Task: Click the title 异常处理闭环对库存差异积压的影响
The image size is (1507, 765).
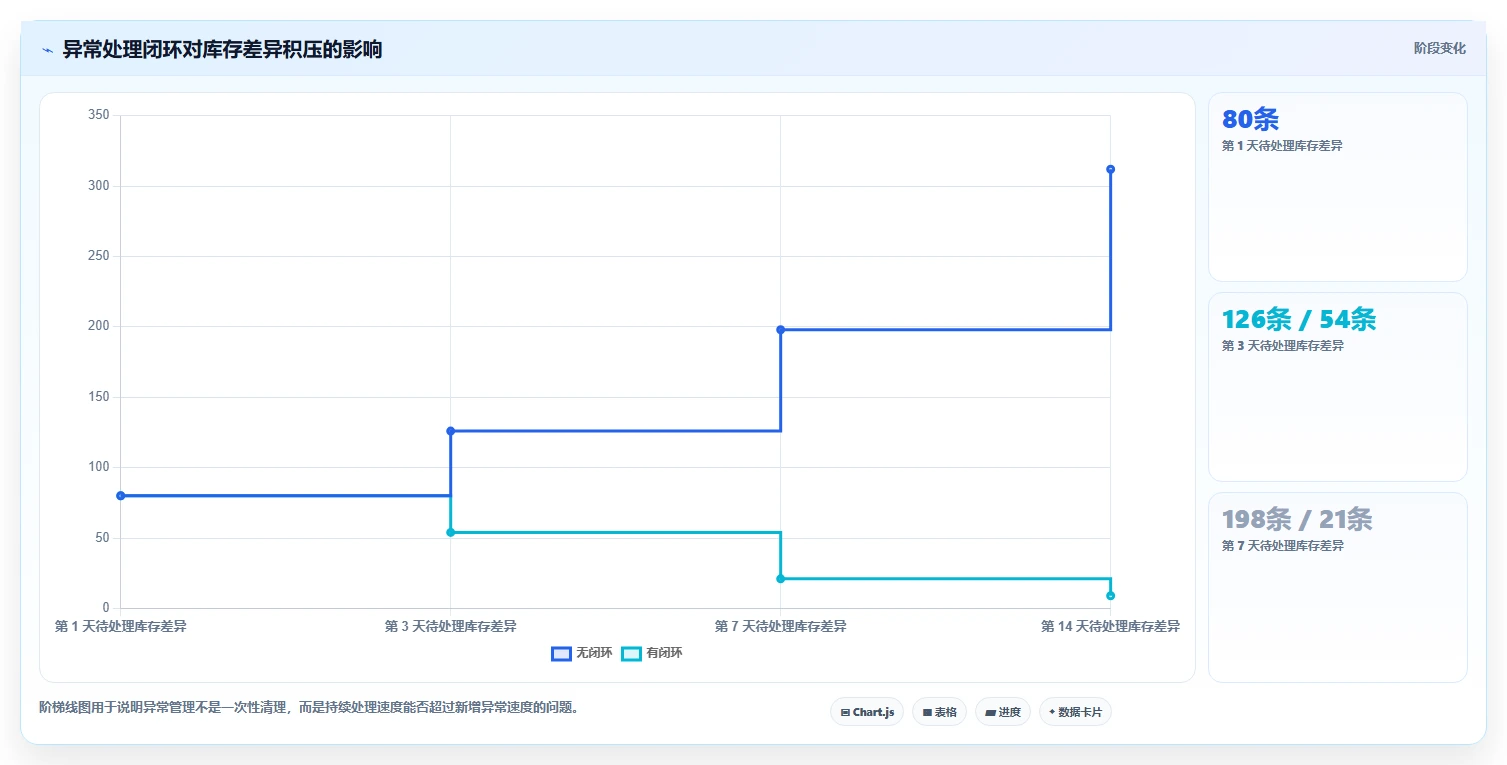Action: (x=222, y=49)
